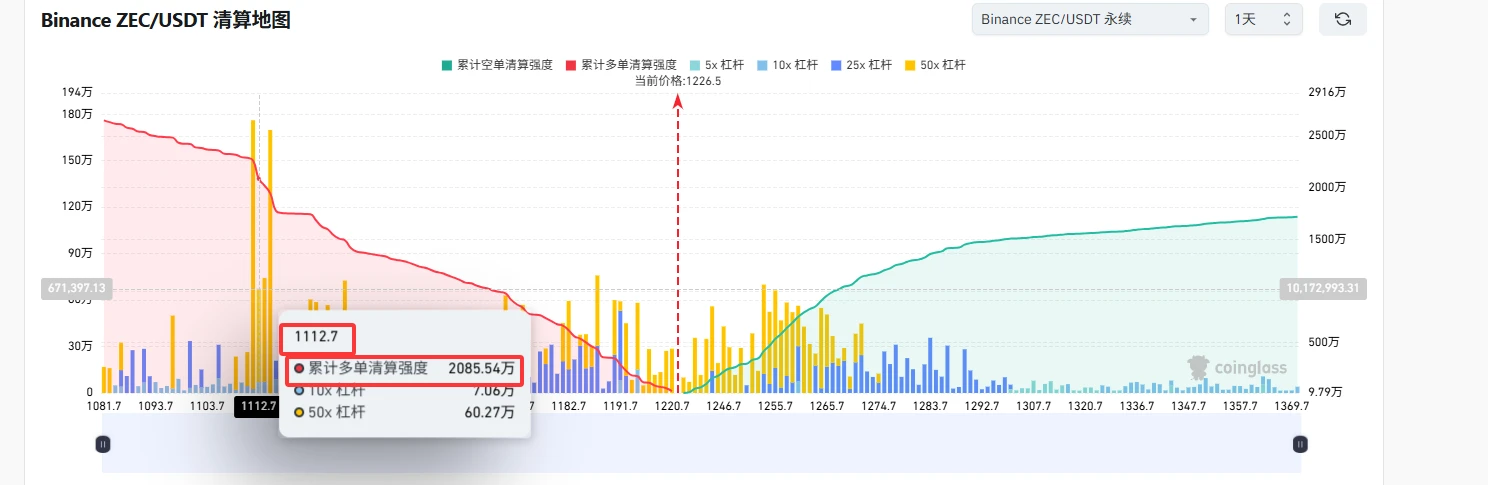
Task: Click the 10,172,993.31 right axis marker
Action: point(1323,289)
